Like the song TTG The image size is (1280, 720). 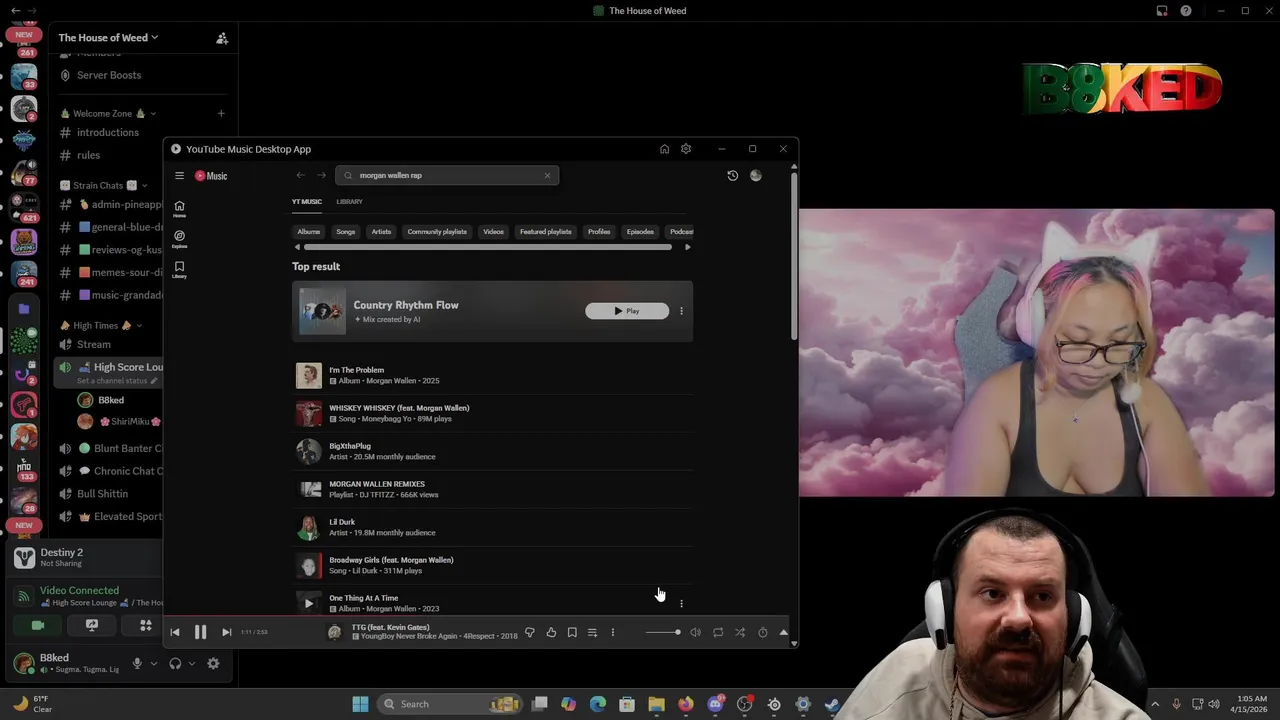(x=551, y=632)
